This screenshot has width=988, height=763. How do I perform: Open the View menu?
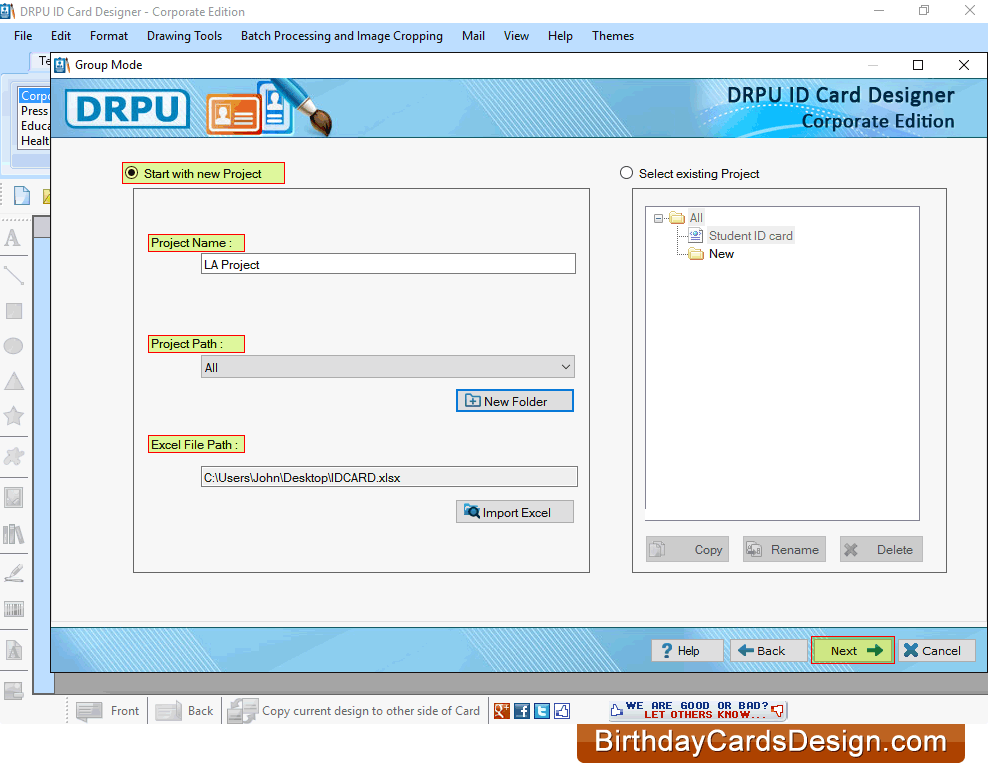(x=516, y=36)
